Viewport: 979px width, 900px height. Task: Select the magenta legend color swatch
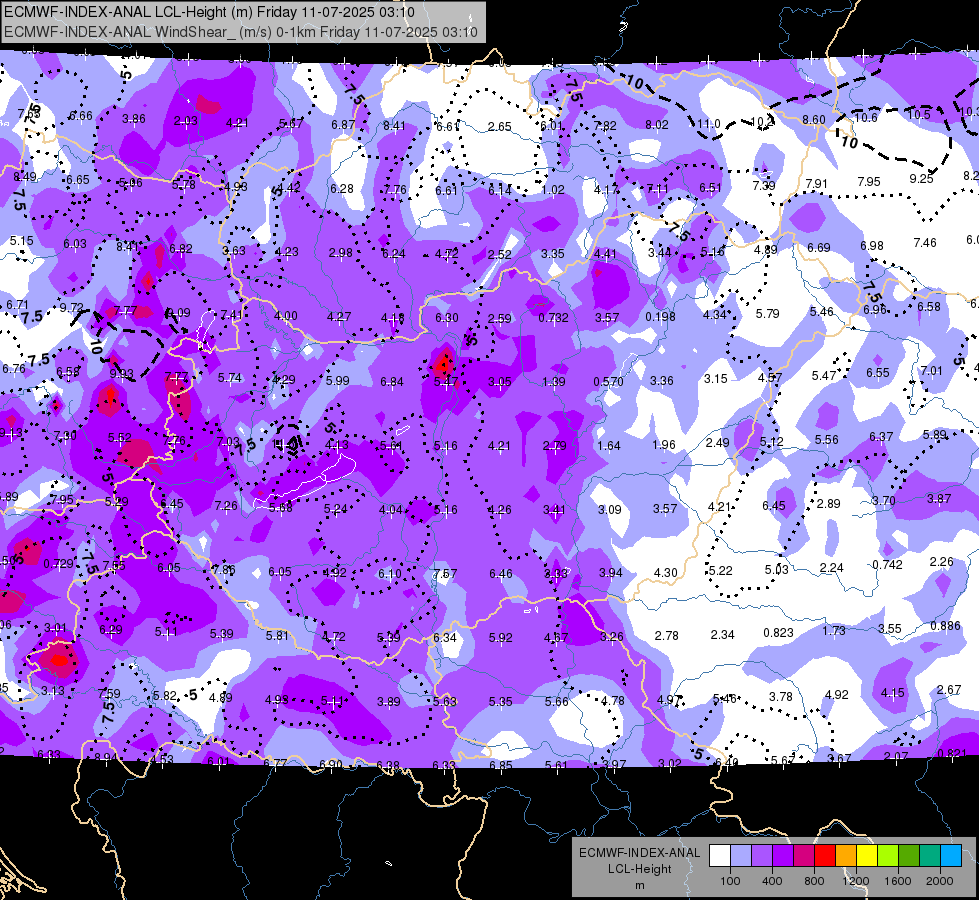(x=804, y=855)
